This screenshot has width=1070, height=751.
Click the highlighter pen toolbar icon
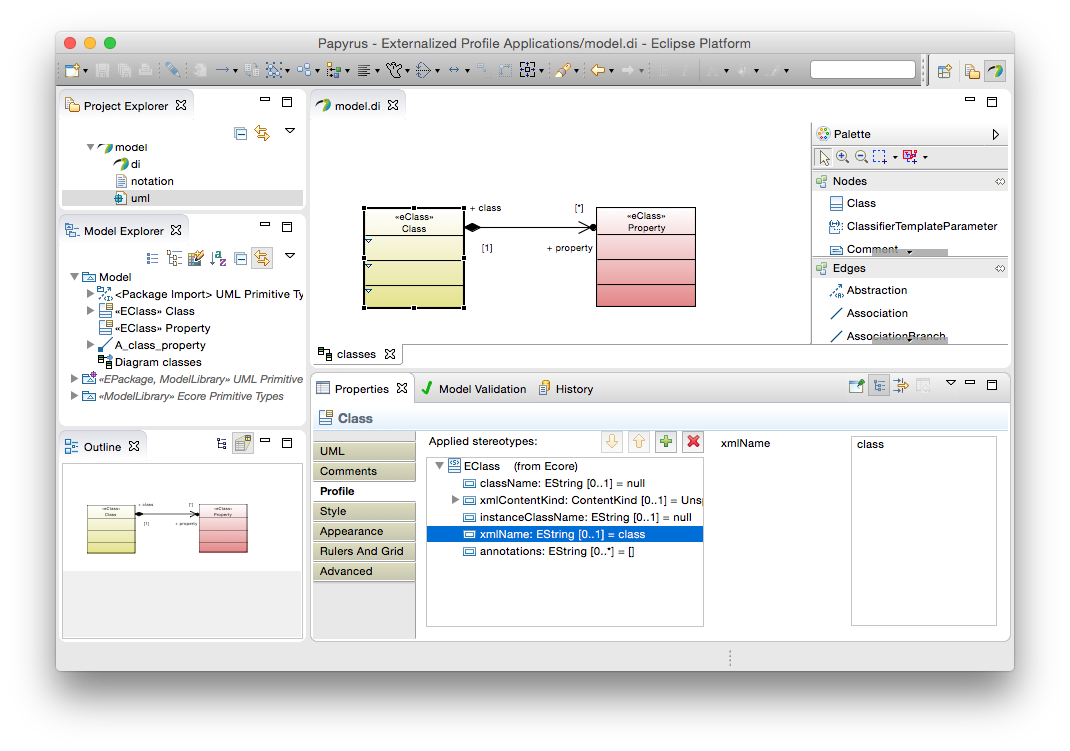coord(562,70)
